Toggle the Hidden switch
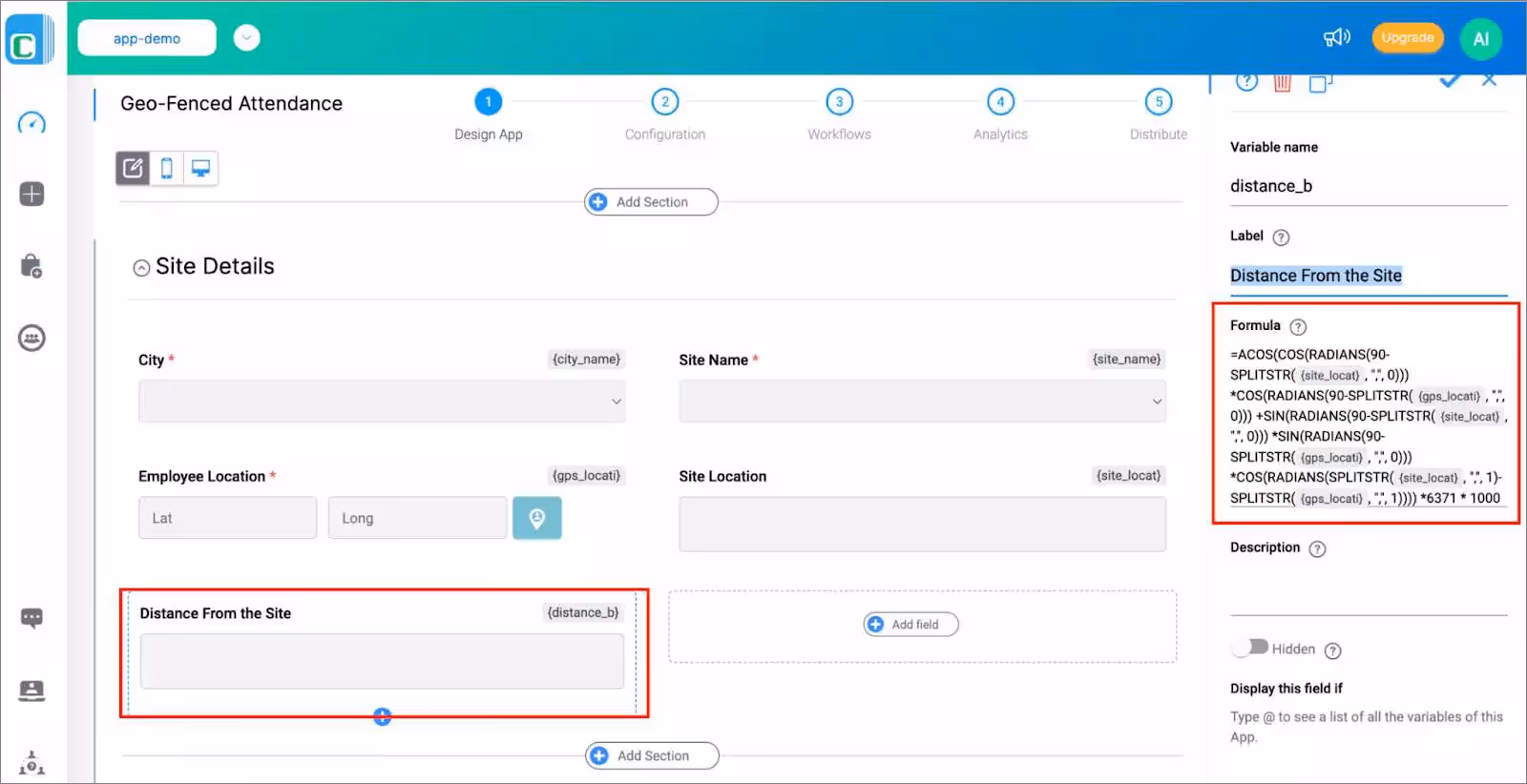 (1249, 648)
